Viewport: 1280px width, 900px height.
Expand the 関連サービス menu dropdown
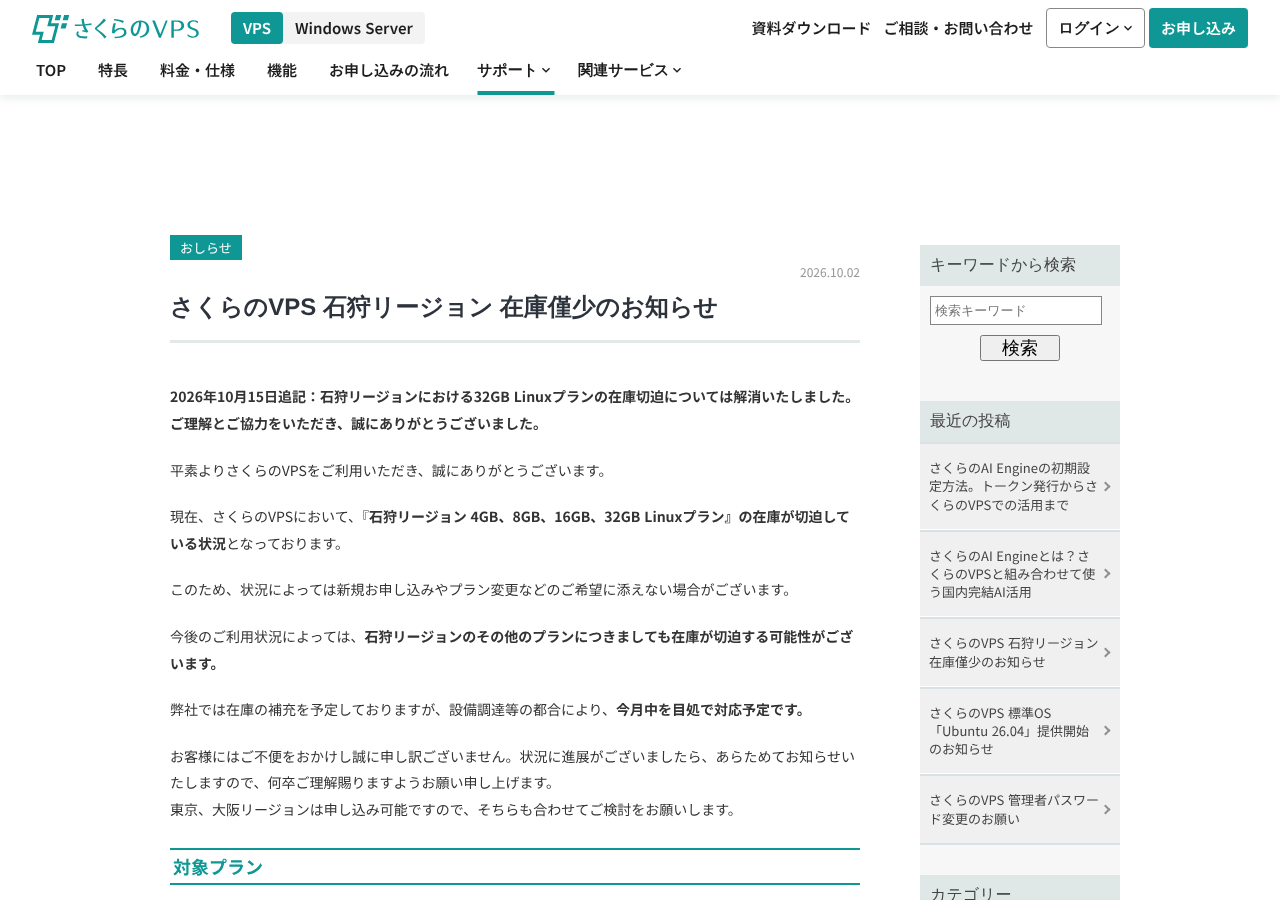click(x=630, y=70)
